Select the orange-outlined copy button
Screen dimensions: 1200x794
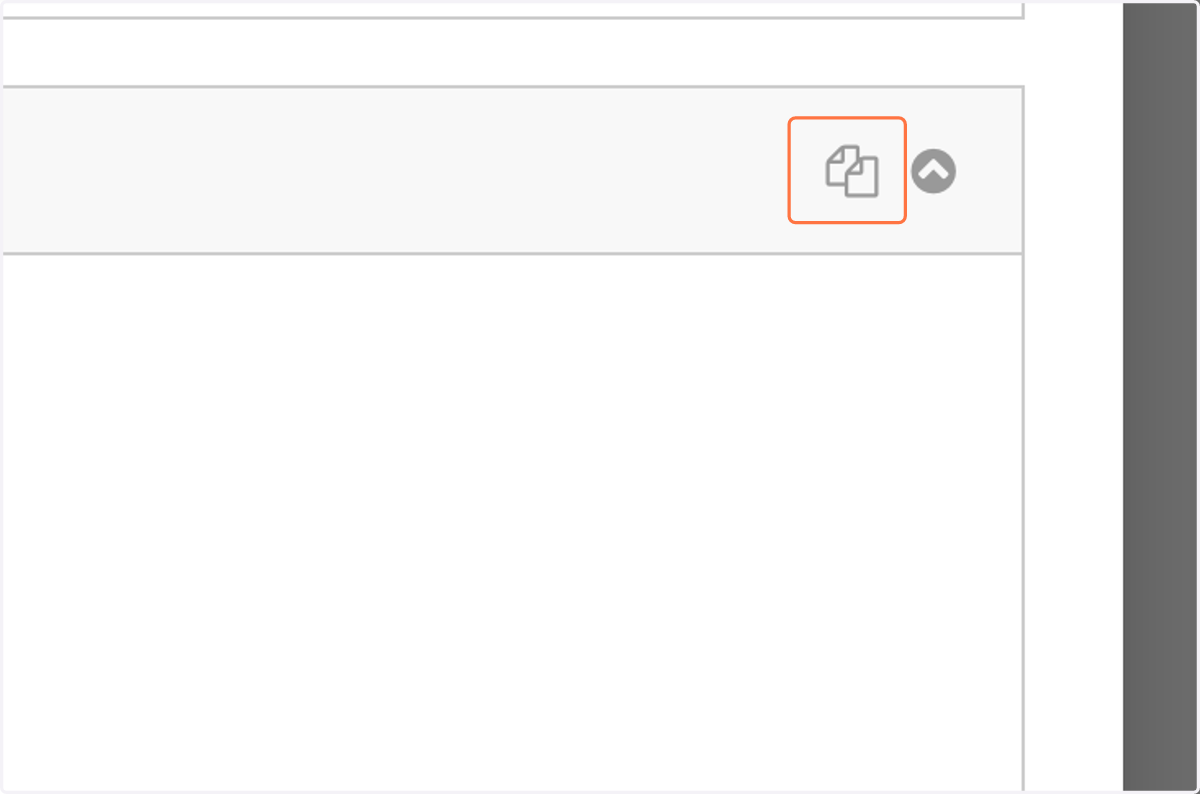coord(847,170)
